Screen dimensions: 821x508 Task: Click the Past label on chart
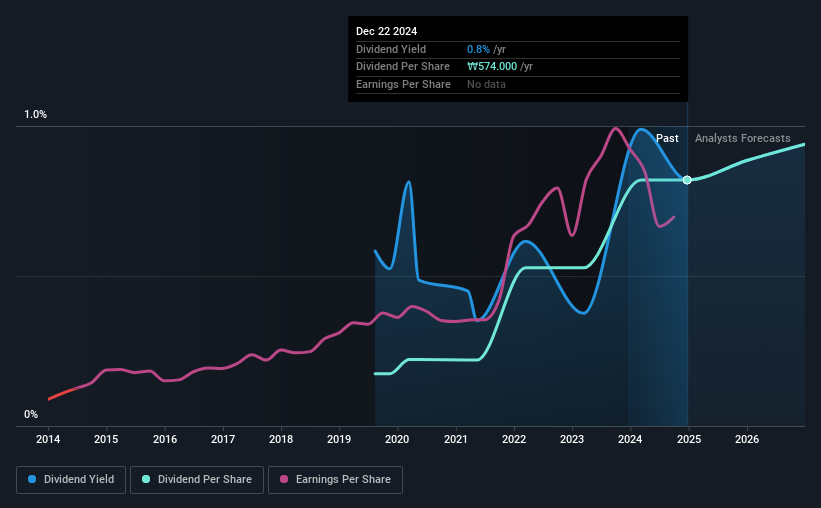click(x=667, y=138)
